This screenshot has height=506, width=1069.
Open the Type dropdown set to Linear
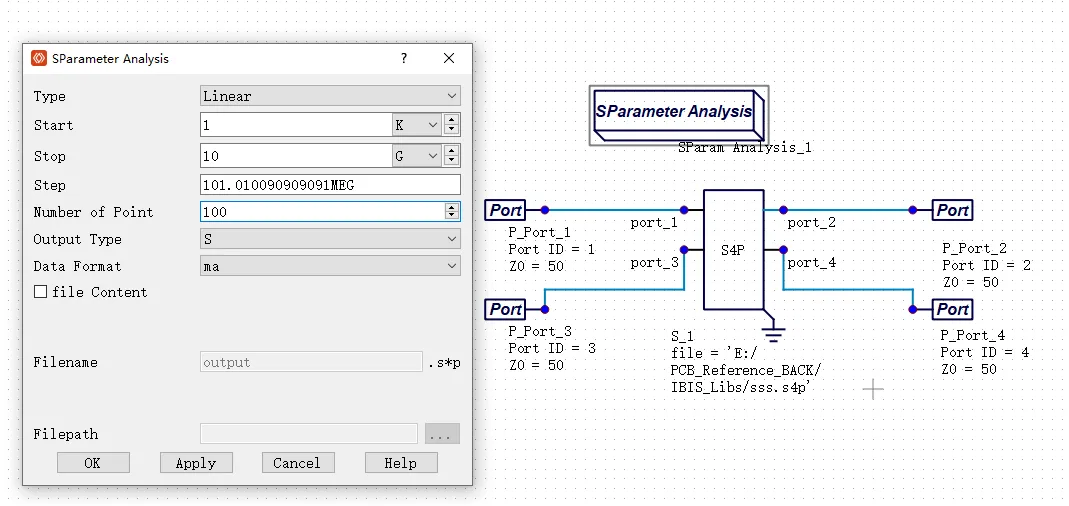tap(330, 96)
